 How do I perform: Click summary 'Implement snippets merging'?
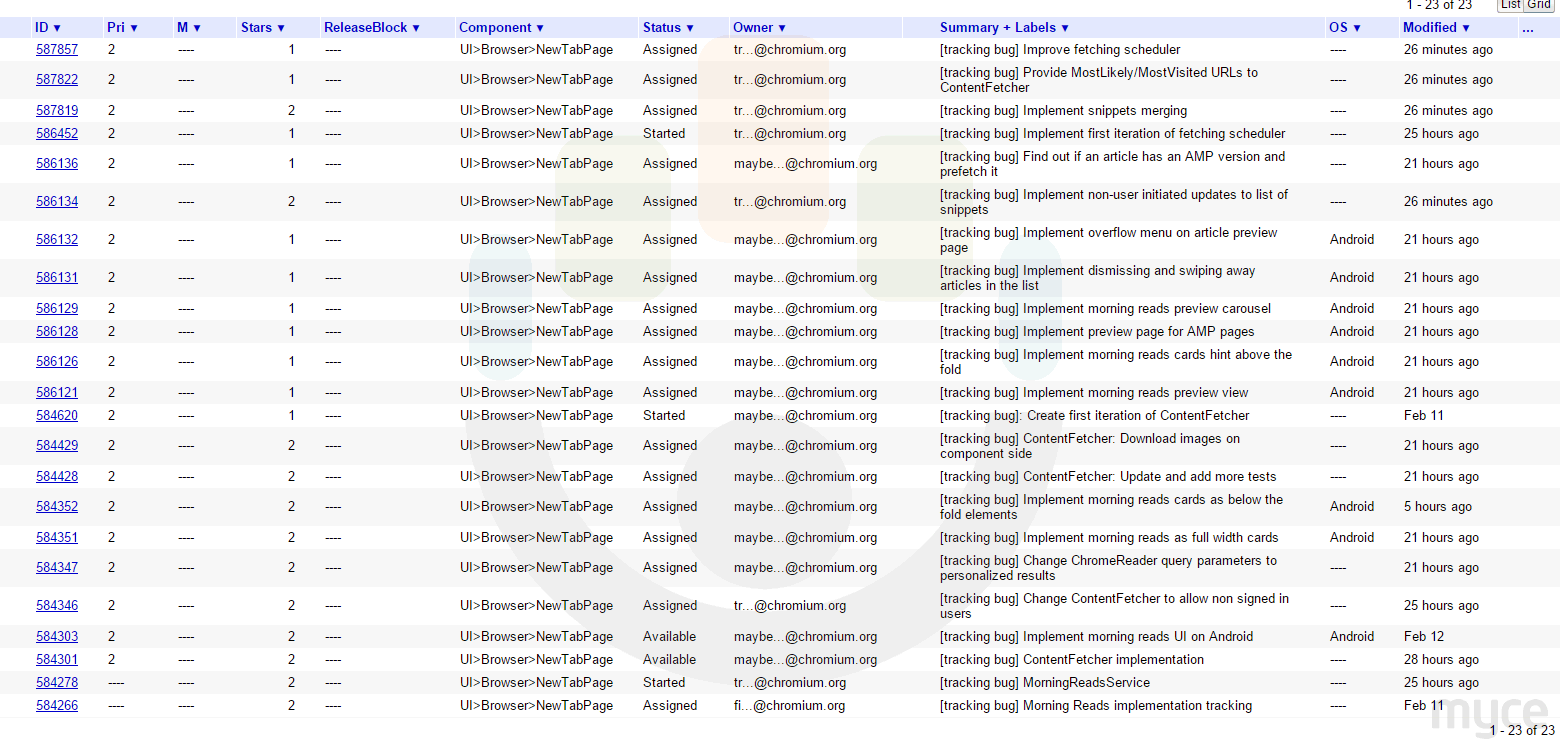coord(1105,111)
